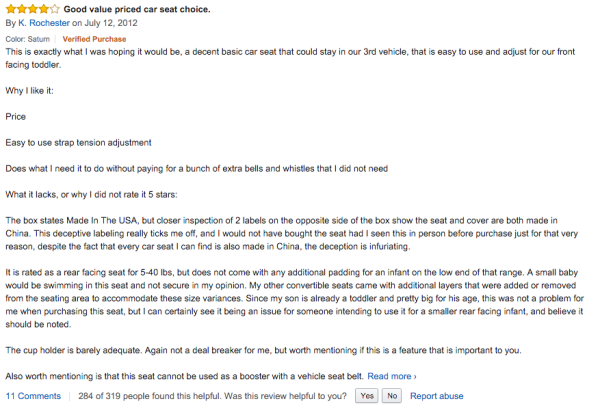Open reviewer K. Rochester's profile
The height and width of the screenshot is (410, 600).
pyautogui.click(x=44, y=23)
